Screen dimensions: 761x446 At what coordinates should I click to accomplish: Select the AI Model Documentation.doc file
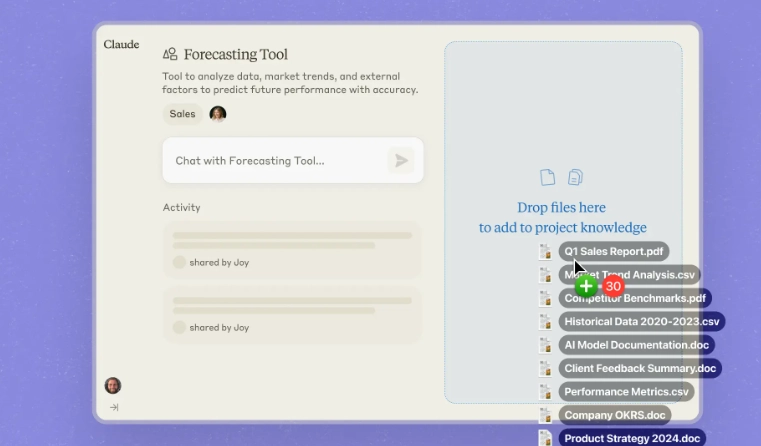(636, 345)
